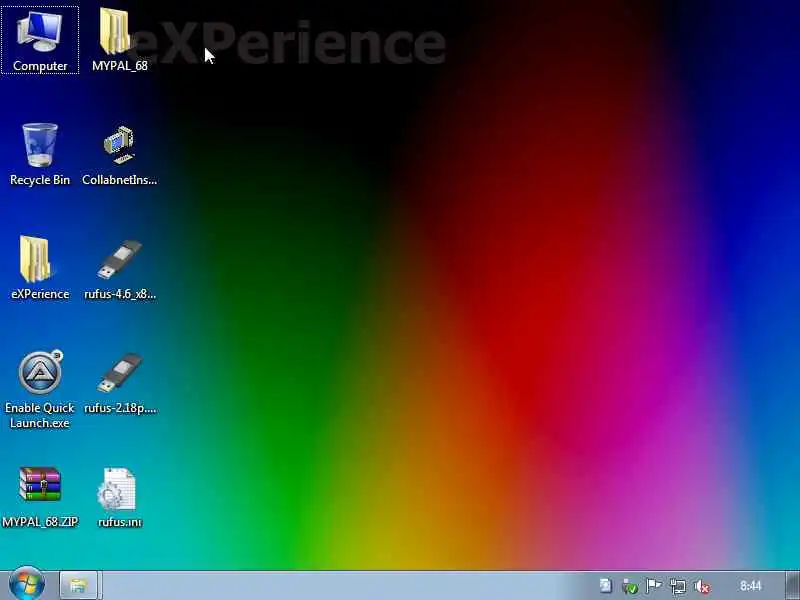
Task: Open the Computer desktop icon
Action: [x=40, y=41]
